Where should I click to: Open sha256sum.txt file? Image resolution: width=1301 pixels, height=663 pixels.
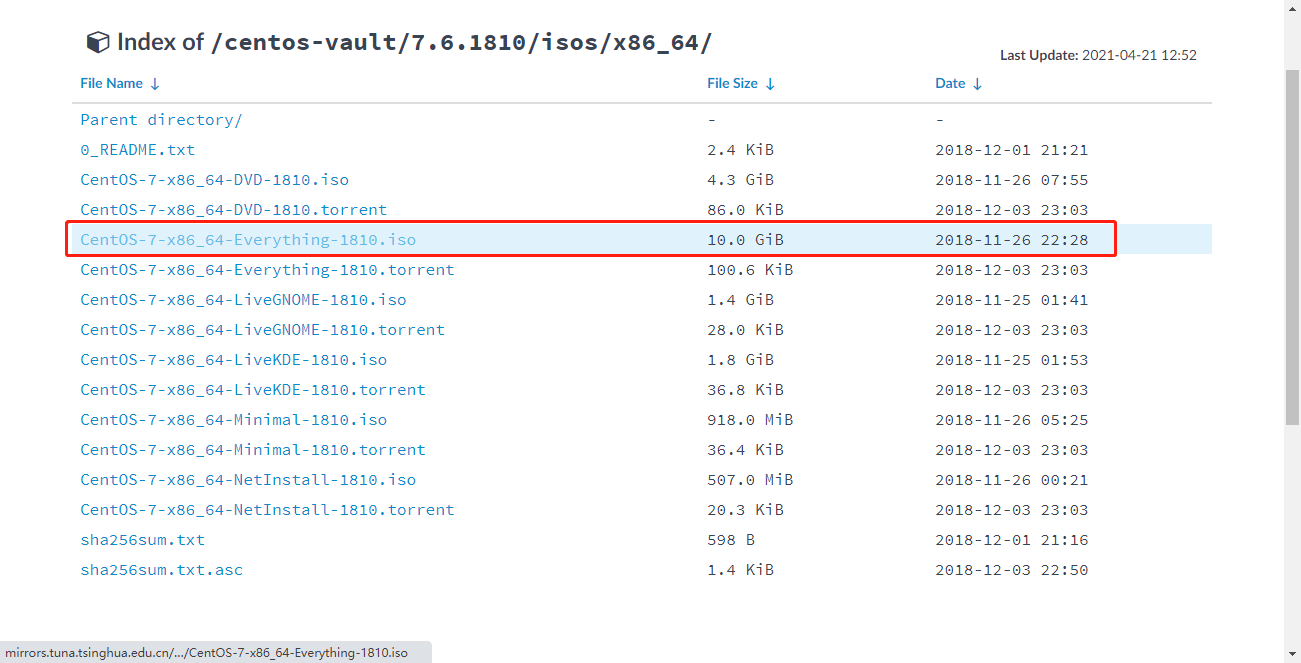142,540
